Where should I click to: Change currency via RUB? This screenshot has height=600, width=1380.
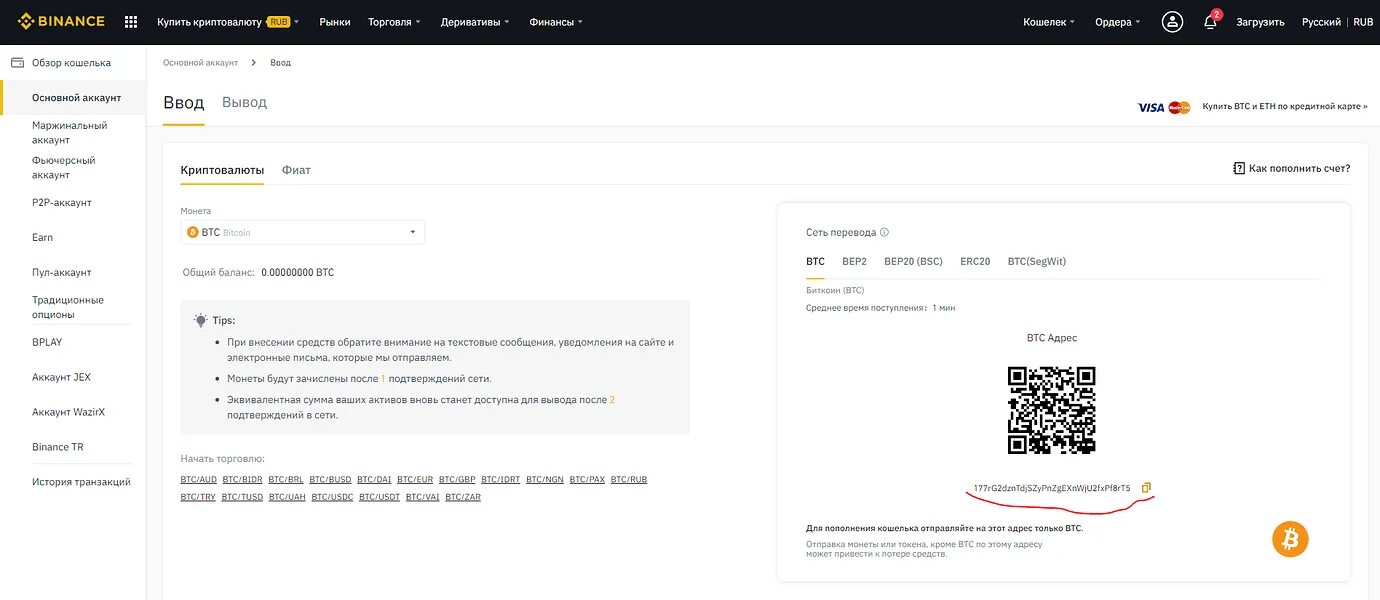click(1363, 22)
